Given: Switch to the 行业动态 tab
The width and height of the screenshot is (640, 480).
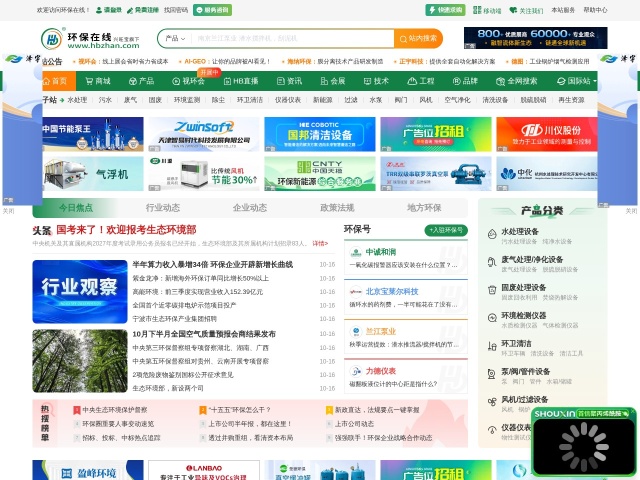Looking at the screenshot, I should click(163, 208).
